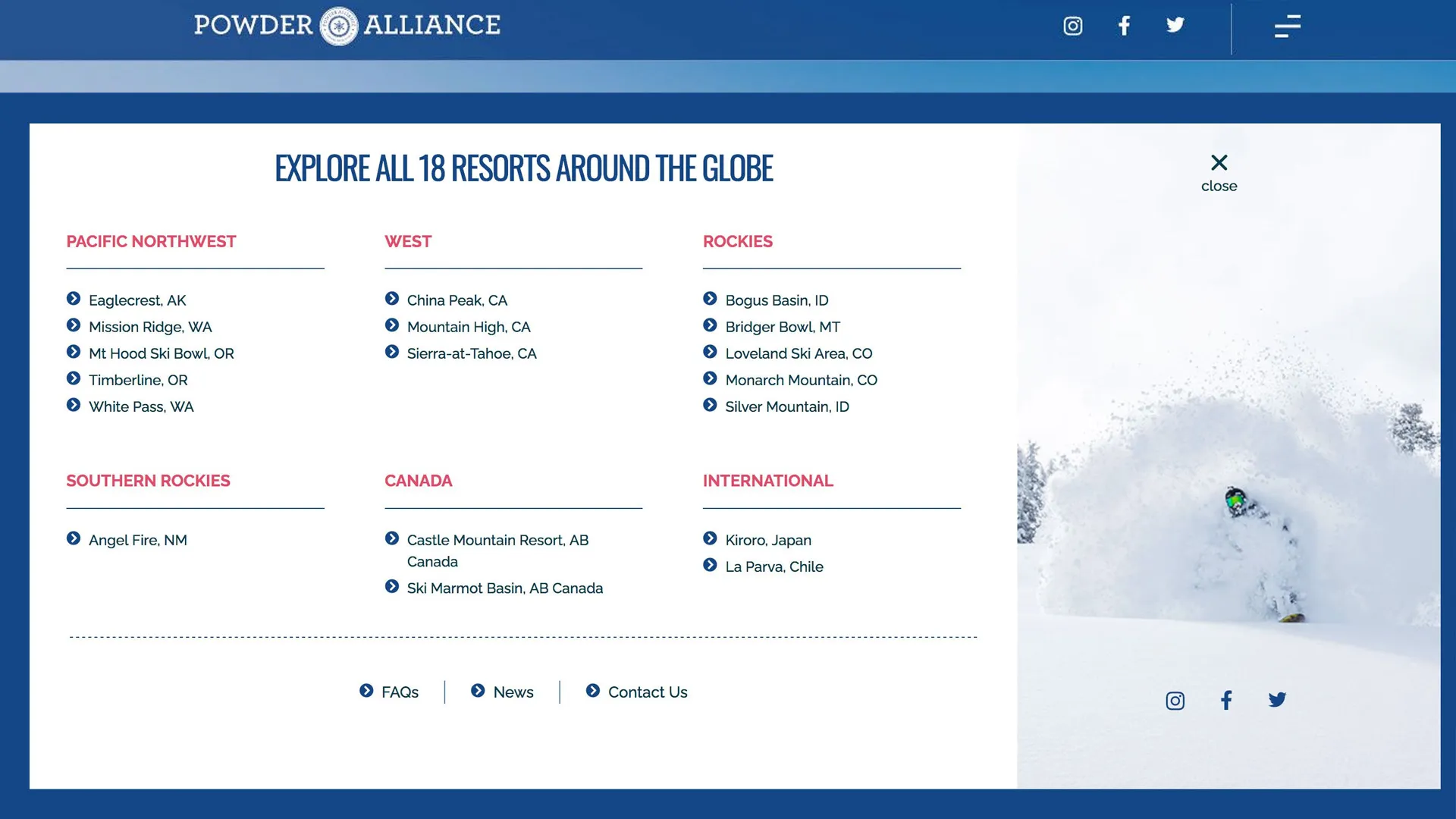Click the arrow bullet beside Sierra-at-Tahoe, CA

click(x=392, y=352)
